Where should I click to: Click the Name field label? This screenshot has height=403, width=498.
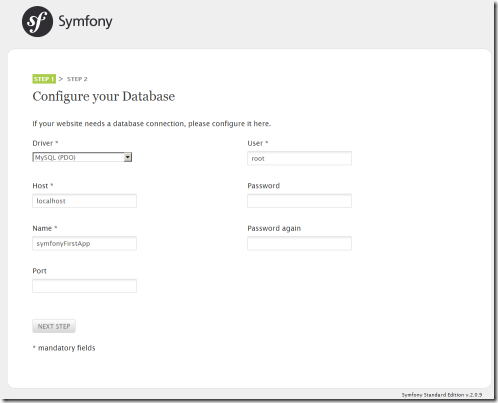coord(45,228)
